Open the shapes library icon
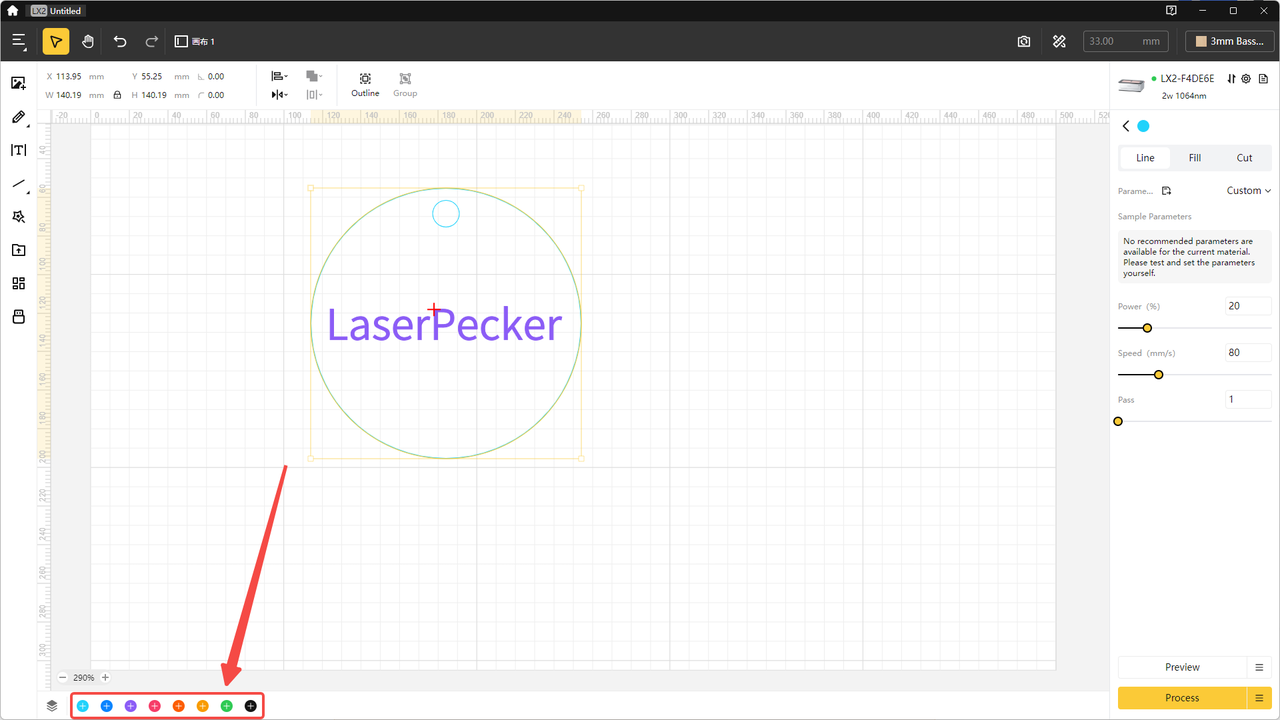The height and width of the screenshot is (720, 1280). [x=18, y=283]
